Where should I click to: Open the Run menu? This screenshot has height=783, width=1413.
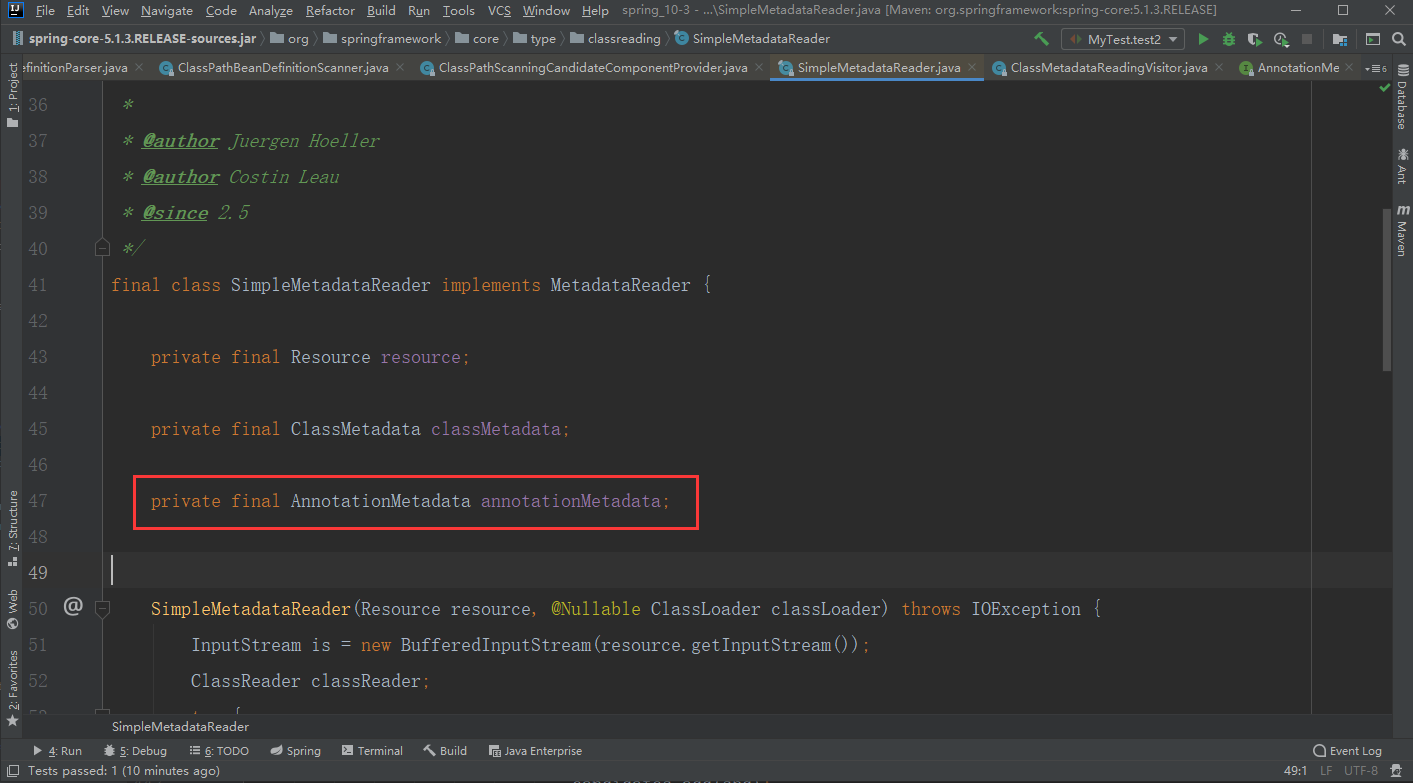click(x=419, y=11)
